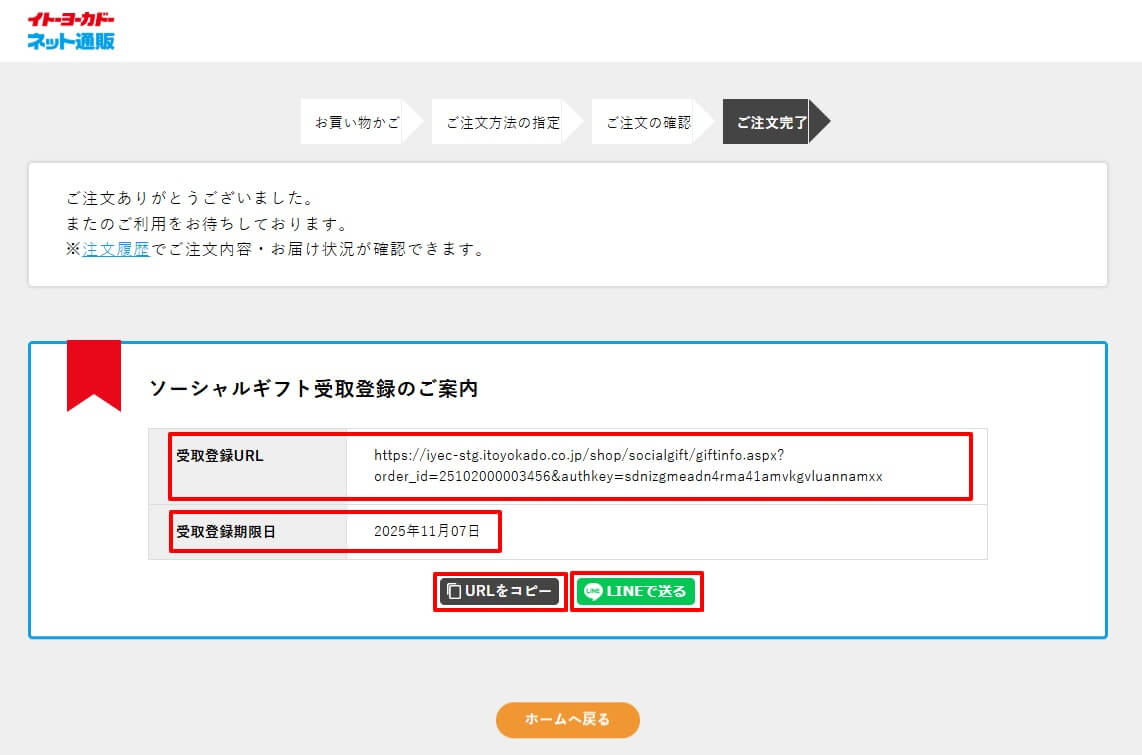Click the ソーシャルギフト受取登録のご案内 heading
Image resolution: width=1142 pixels, height=755 pixels.
click(313, 389)
